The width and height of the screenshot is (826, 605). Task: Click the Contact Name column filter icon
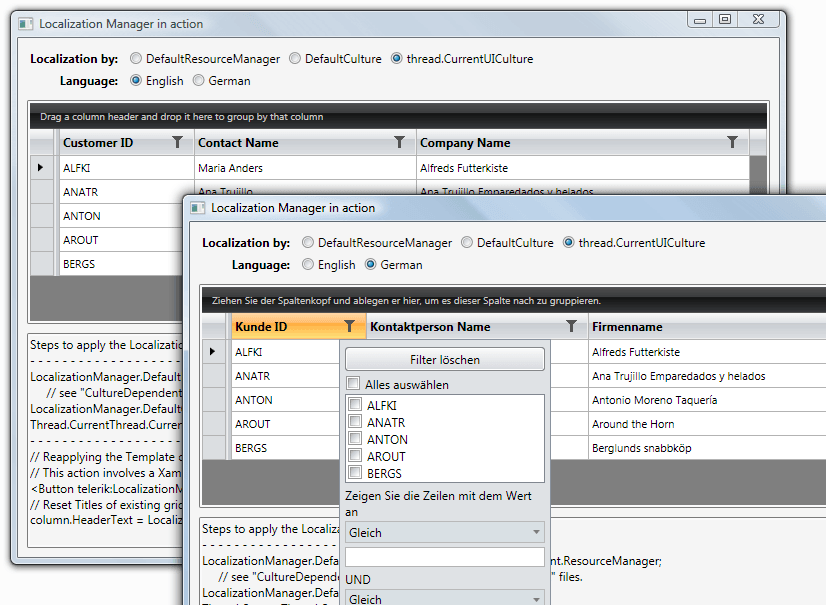pyautogui.click(x=400, y=143)
